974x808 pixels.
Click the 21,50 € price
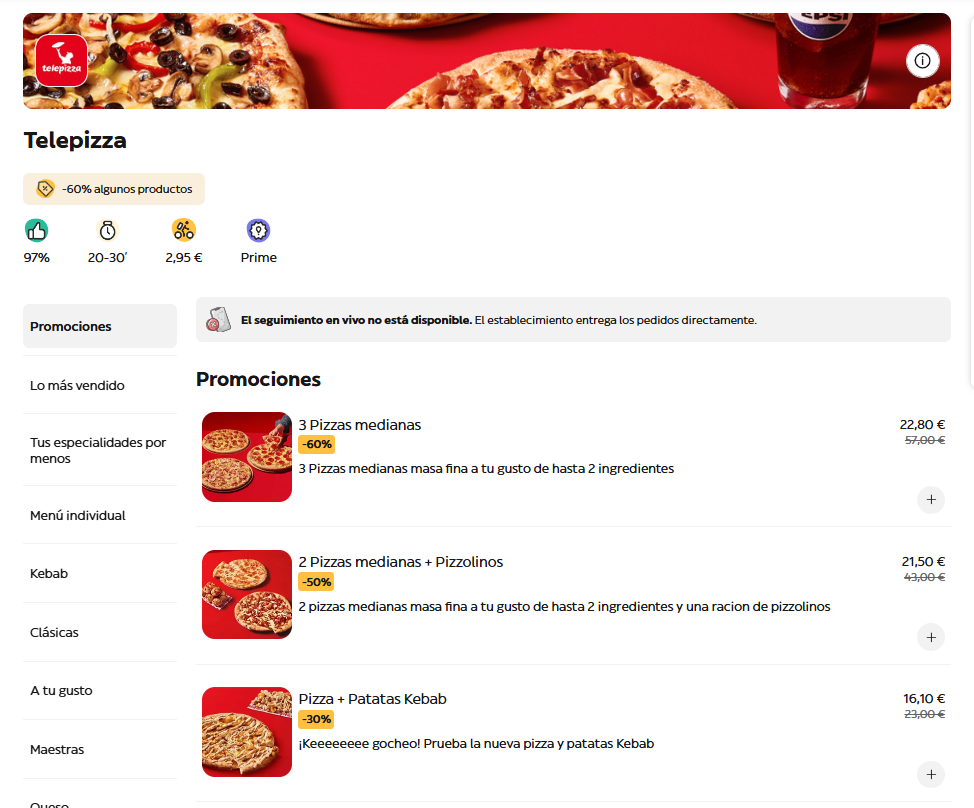[x=923, y=561]
